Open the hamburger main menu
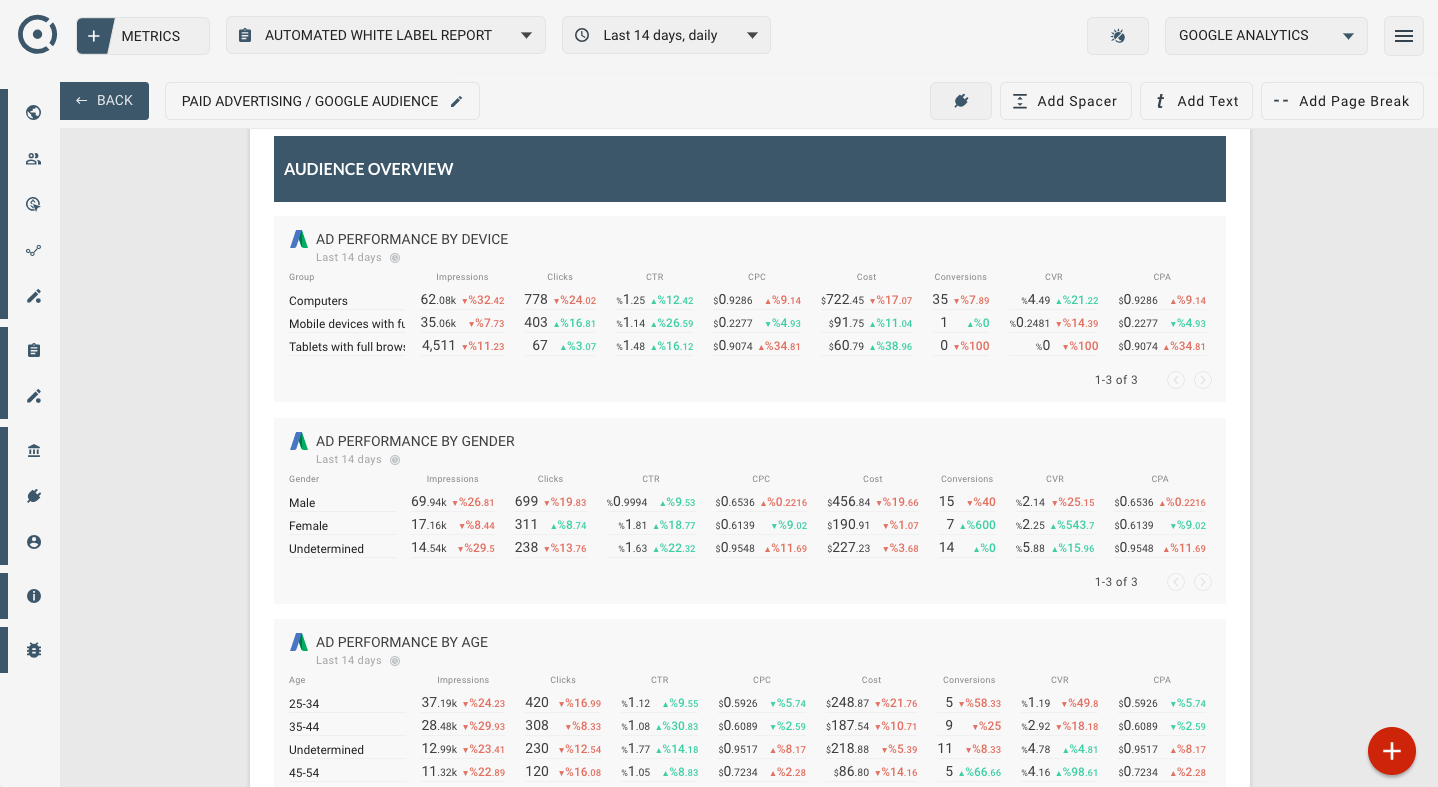The width and height of the screenshot is (1438, 787). (1404, 36)
